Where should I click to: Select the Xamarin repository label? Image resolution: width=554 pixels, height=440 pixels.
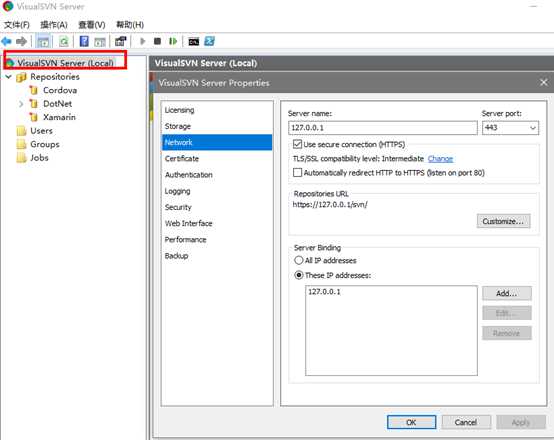[x=59, y=117]
